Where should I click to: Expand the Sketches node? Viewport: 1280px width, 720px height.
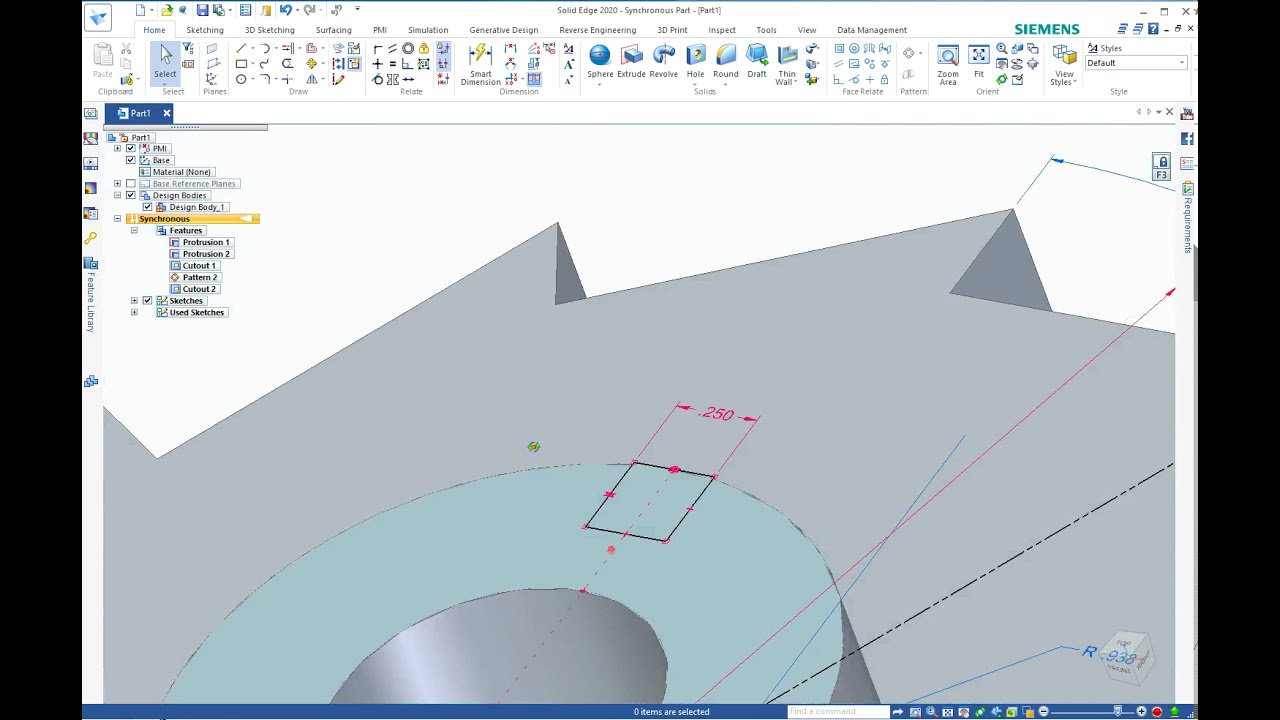click(x=134, y=300)
